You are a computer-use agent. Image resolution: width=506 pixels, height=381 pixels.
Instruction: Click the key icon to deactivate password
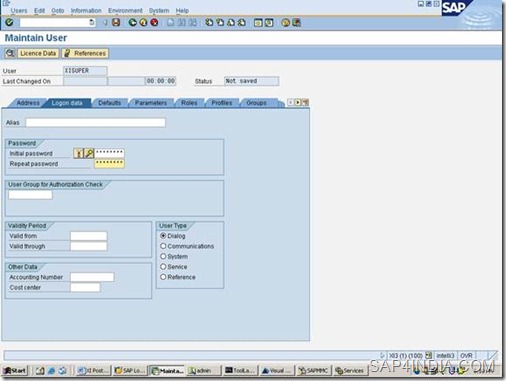click(x=89, y=153)
